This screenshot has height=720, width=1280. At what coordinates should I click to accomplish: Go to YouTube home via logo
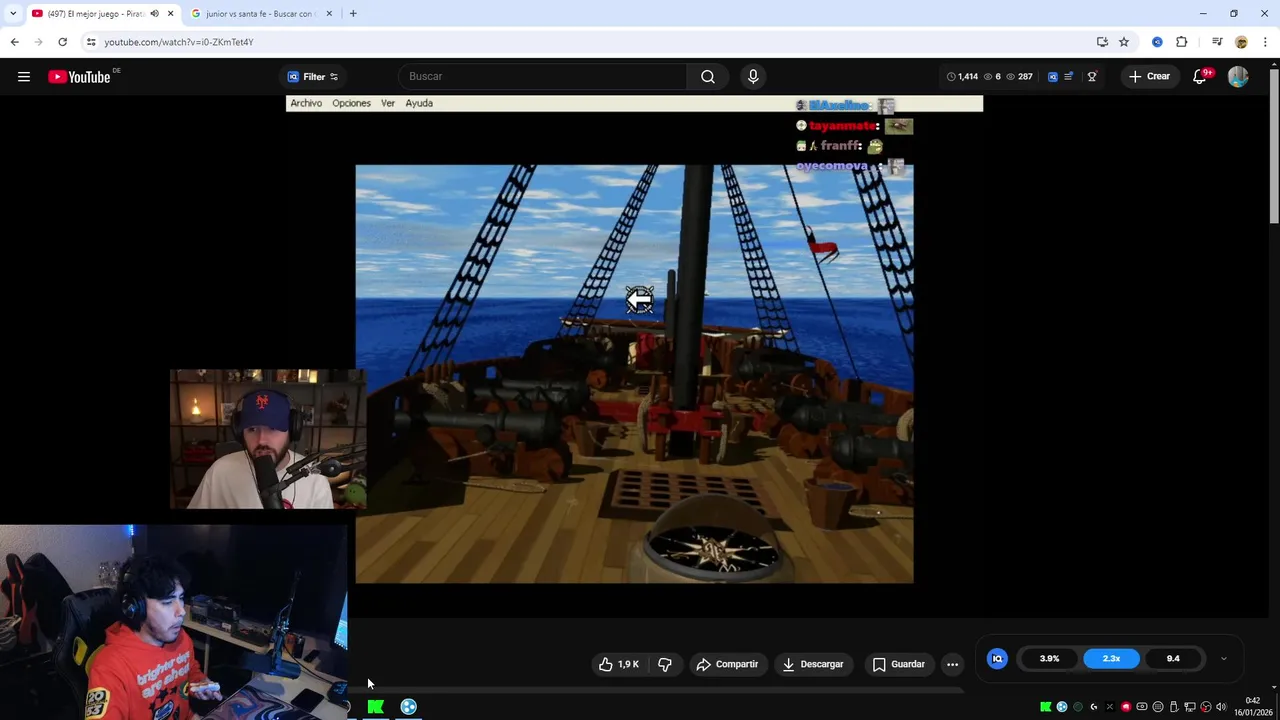79,77
